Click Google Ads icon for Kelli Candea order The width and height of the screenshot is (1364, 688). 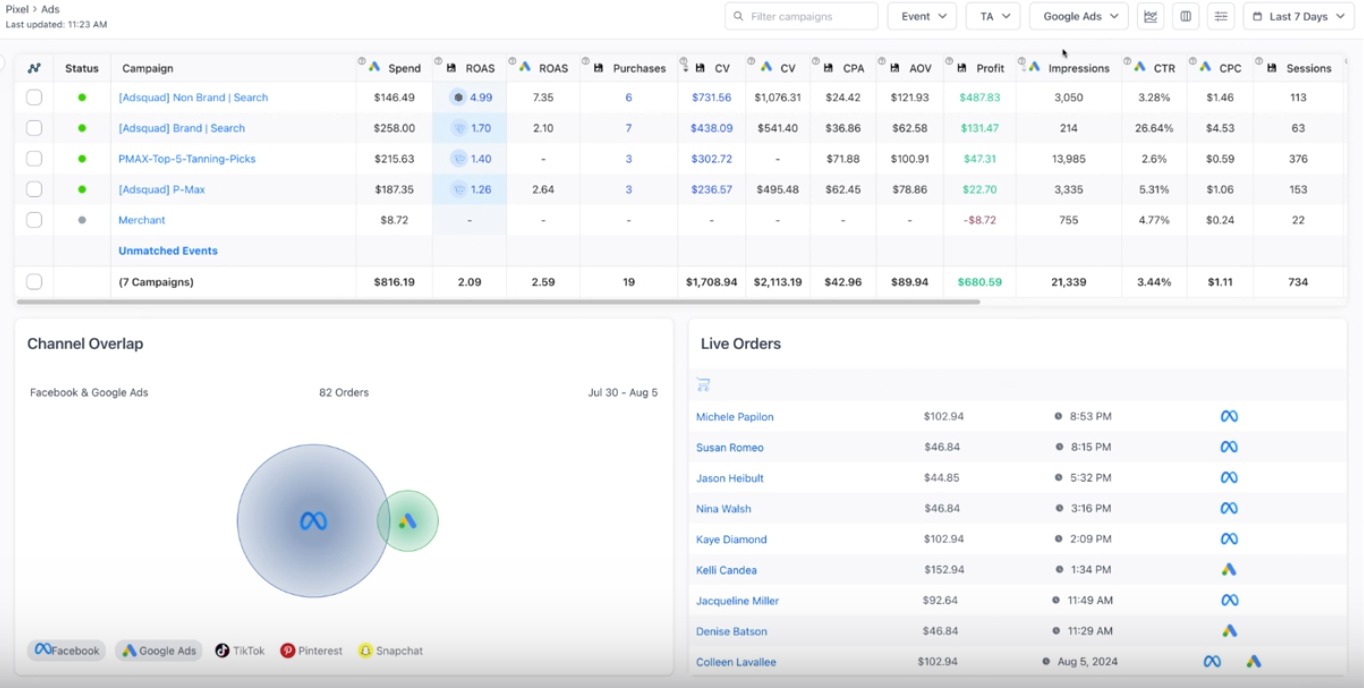pos(1229,569)
